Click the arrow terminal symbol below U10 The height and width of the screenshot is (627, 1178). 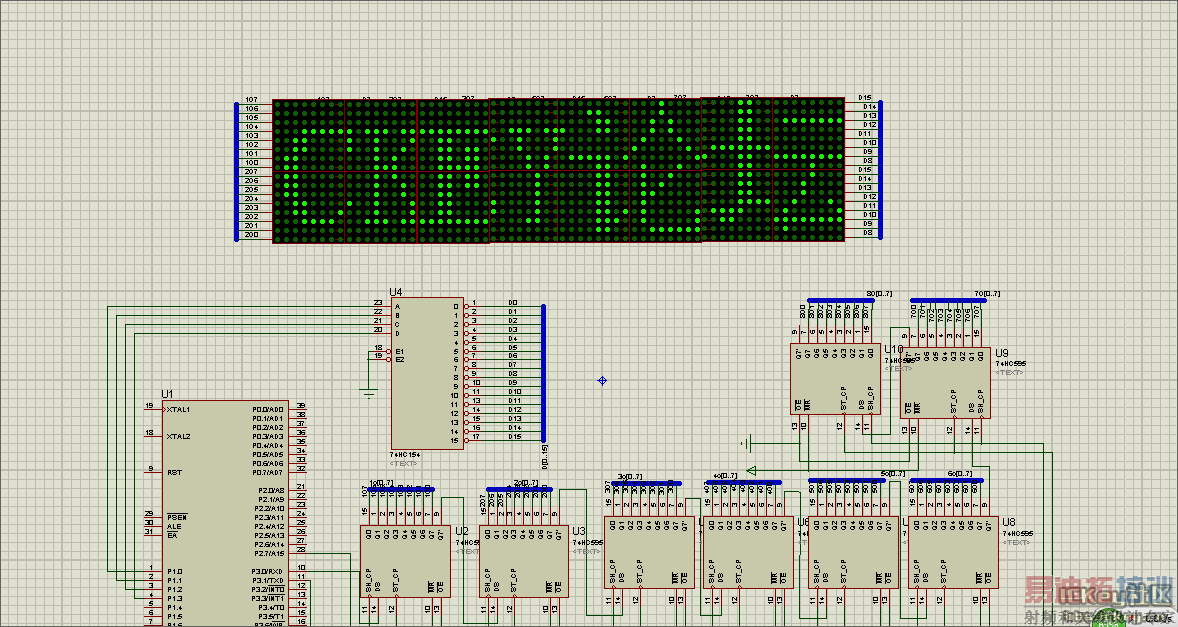tap(751, 471)
